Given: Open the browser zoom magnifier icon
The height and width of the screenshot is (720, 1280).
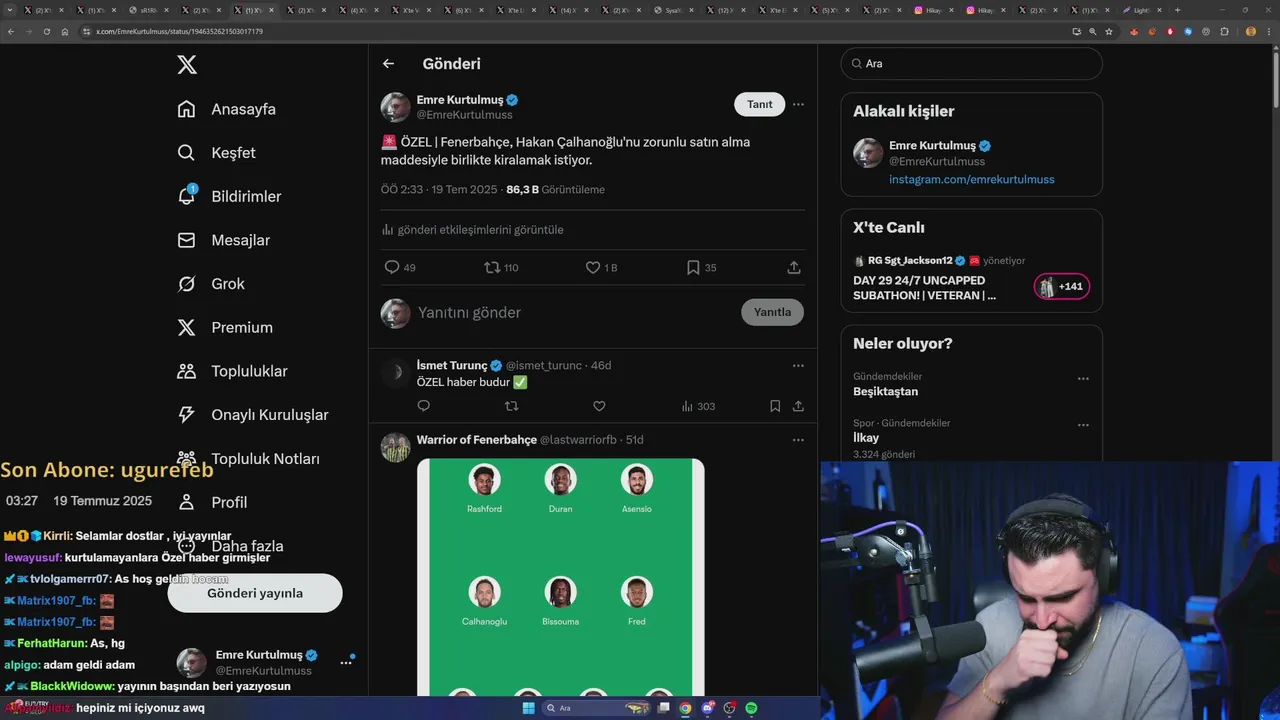Looking at the screenshot, I should 1093,31.
